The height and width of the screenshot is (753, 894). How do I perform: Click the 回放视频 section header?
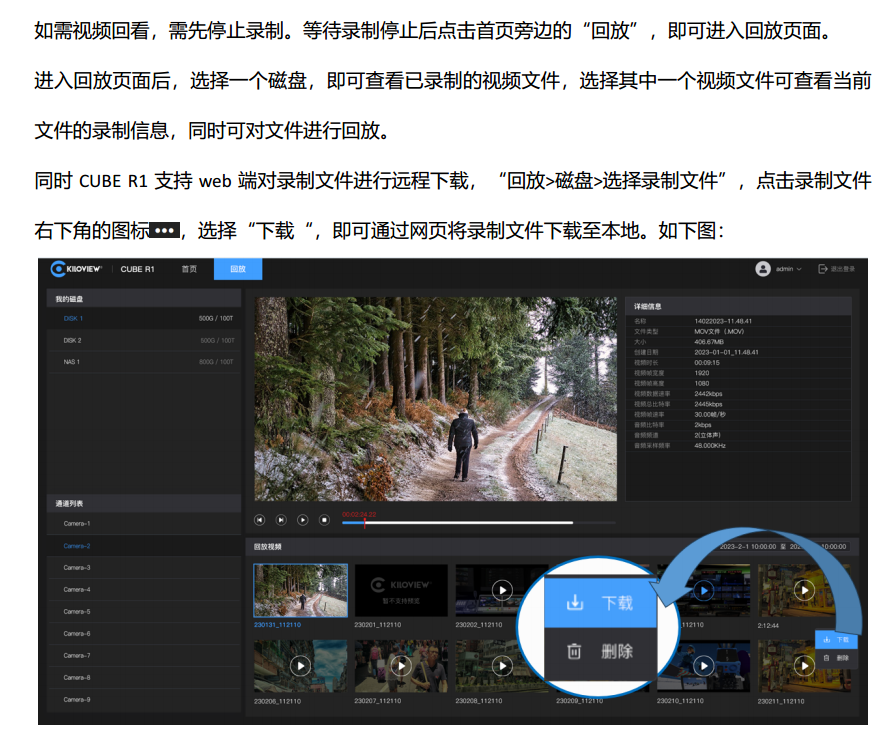pos(268,547)
